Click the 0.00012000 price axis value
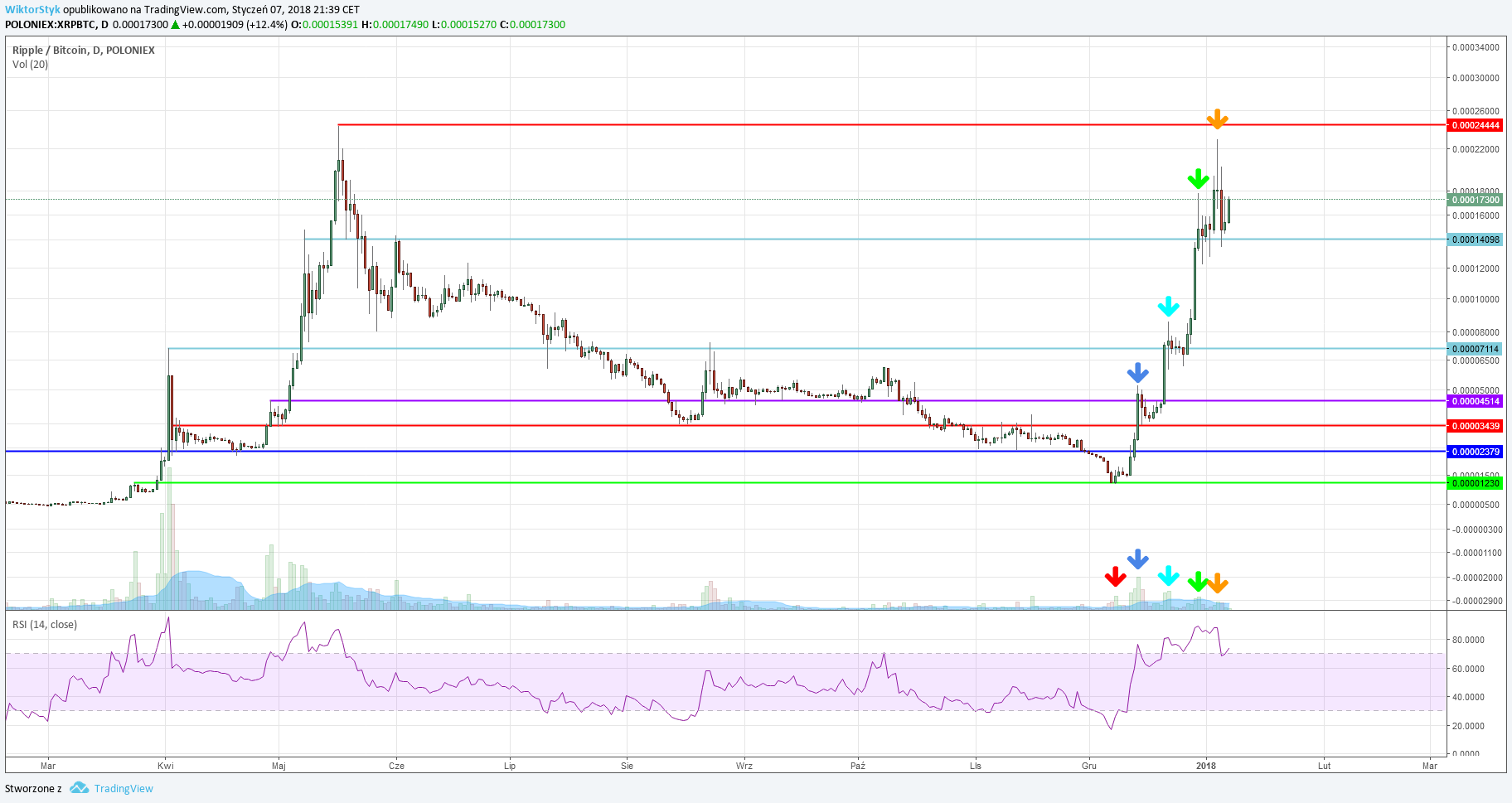Viewport: 1512px width, 803px height. click(1476, 268)
